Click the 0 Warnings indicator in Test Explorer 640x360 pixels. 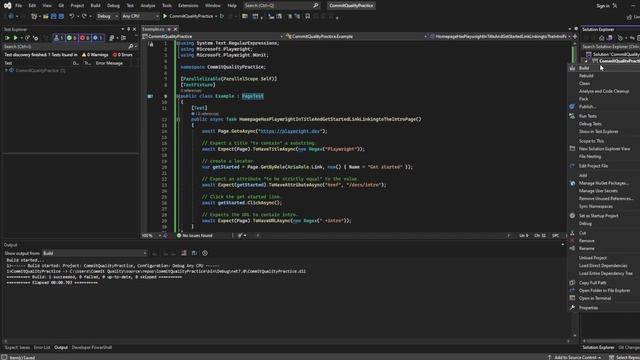pos(95,55)
